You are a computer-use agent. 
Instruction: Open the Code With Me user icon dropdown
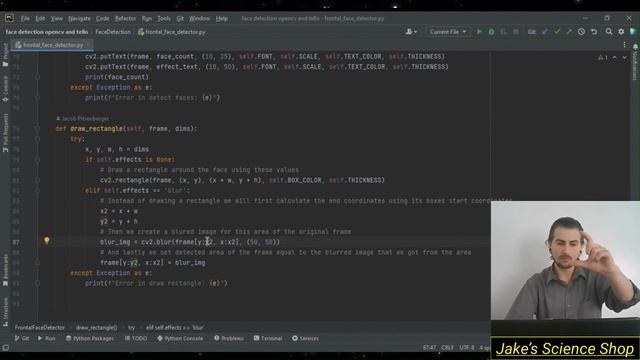click(411, 32)
